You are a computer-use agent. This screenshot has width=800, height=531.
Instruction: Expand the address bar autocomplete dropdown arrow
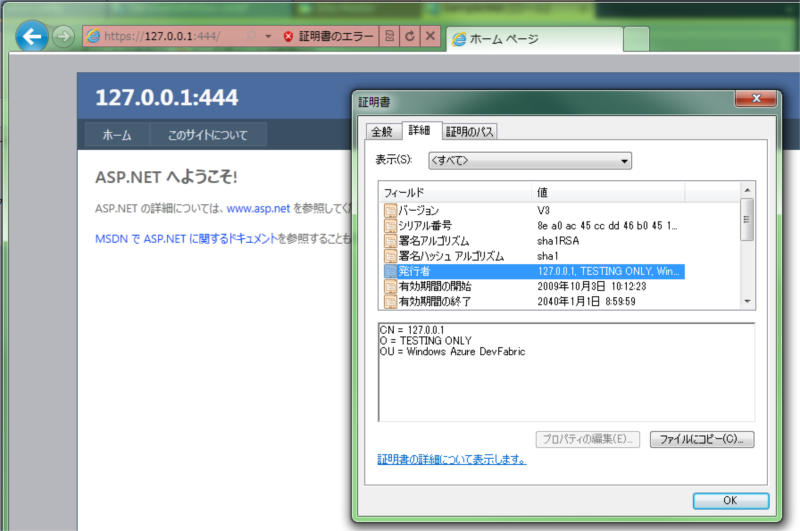coord(268,36)
